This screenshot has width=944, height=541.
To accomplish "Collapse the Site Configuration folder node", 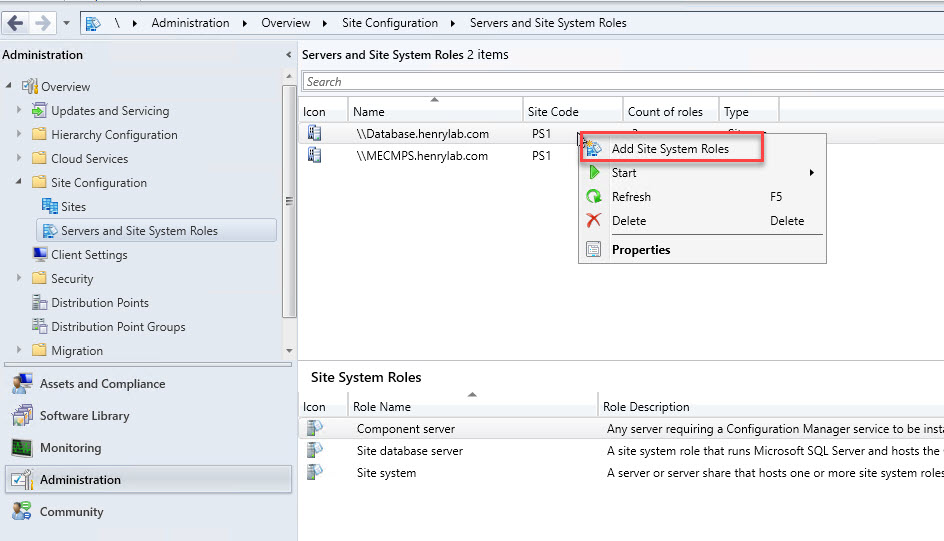I will tap(19, 183).
